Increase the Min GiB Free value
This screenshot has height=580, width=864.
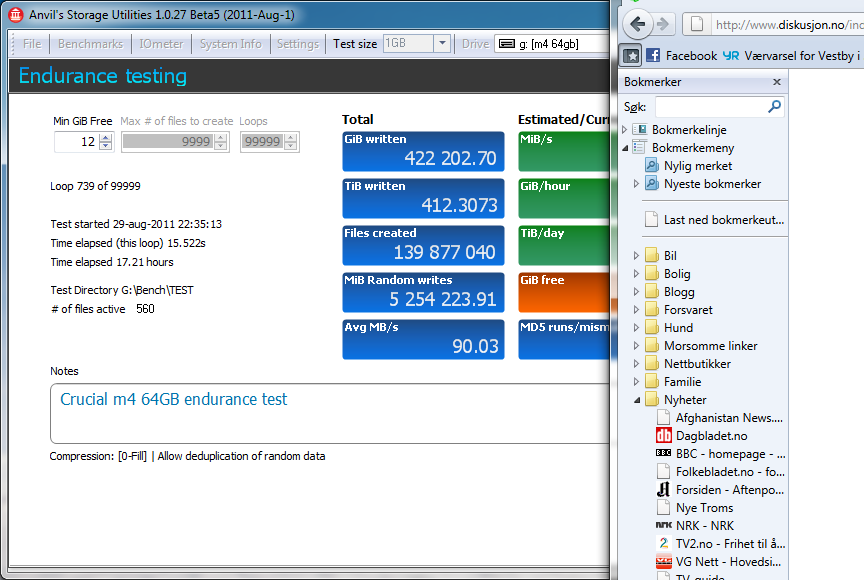point(106,137)
